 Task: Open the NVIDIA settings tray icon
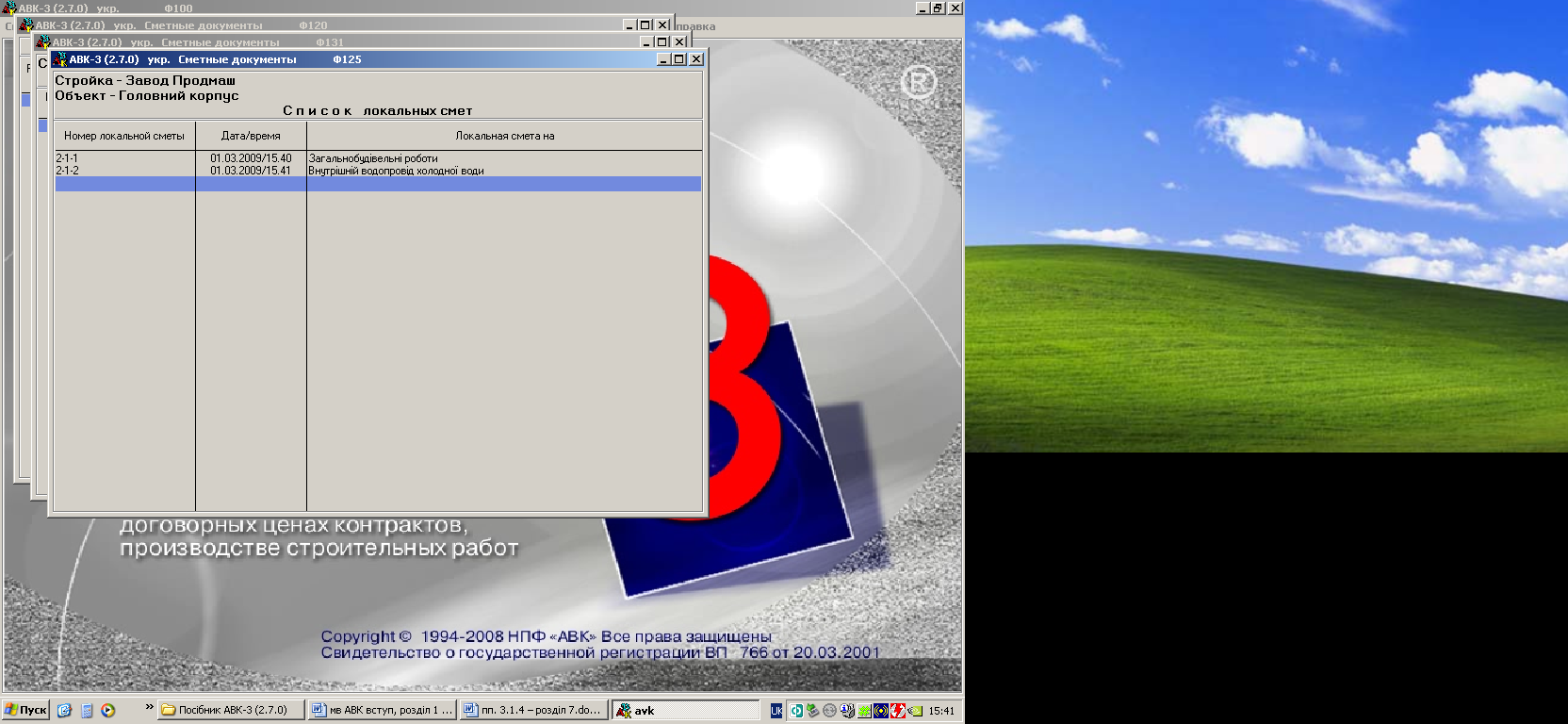(915, 711)
